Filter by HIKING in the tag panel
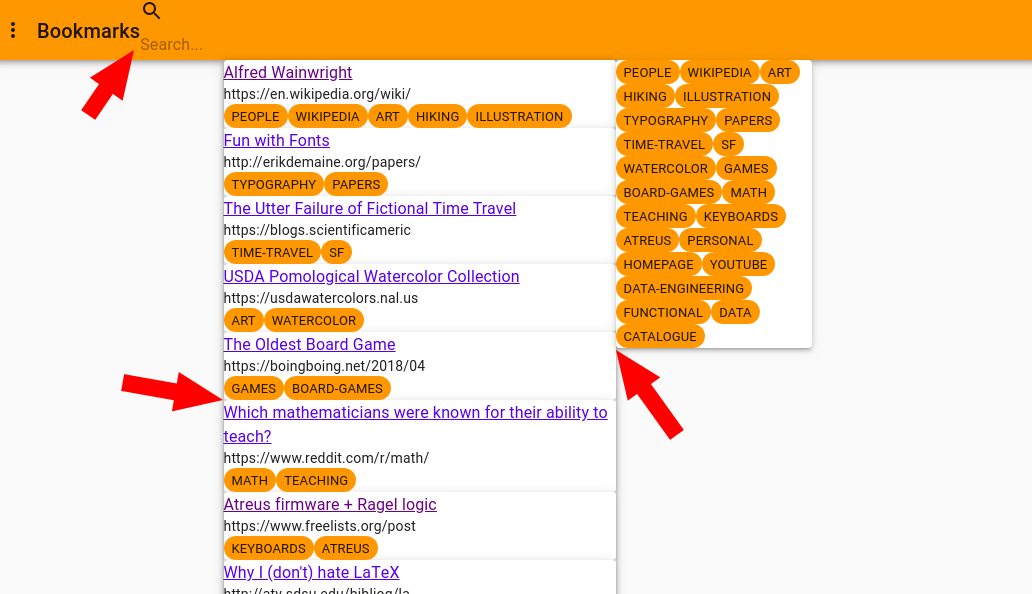This screenshot has height=594, width=1032. (x=645, y=97)
